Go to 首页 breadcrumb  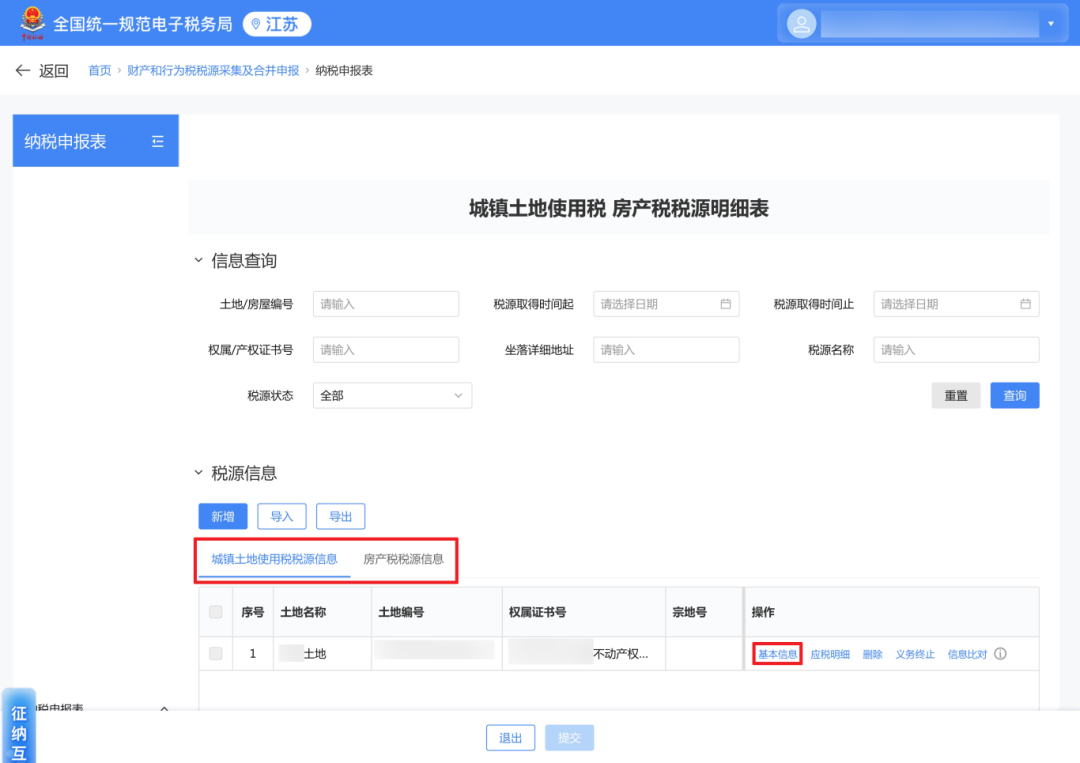click(99, 70)
